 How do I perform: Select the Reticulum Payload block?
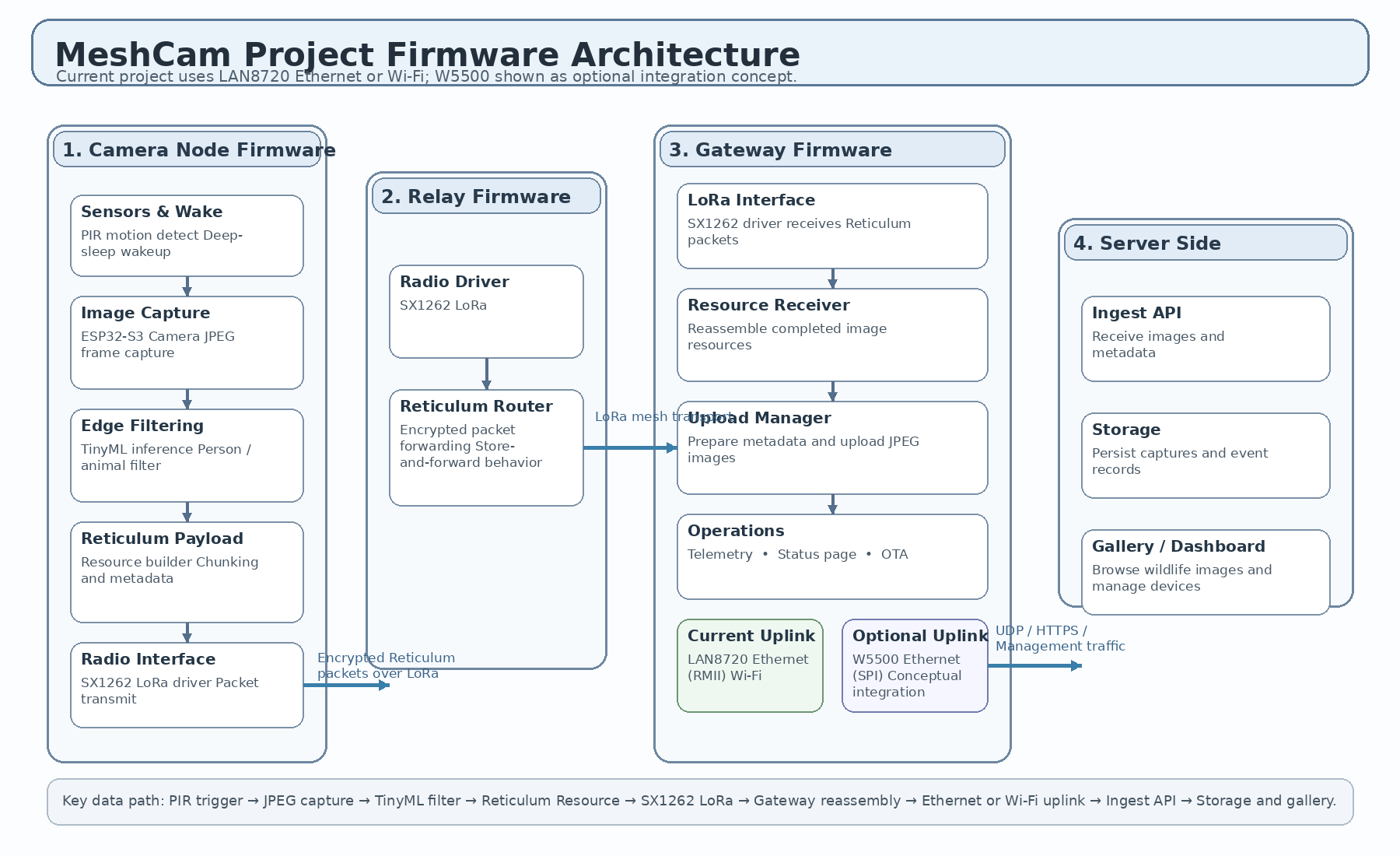(187, 572)
